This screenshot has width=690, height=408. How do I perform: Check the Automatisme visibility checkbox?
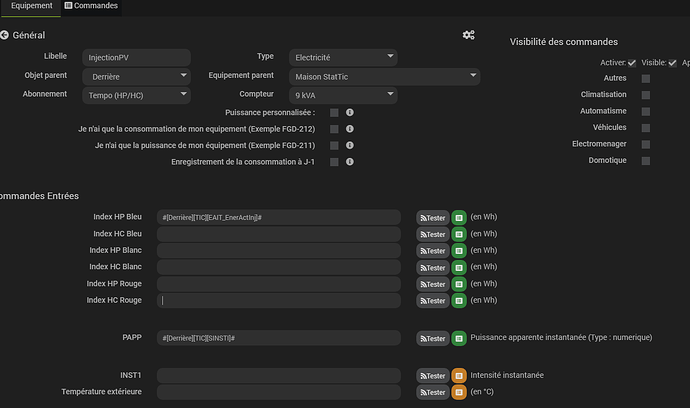click(x=646, y=111)
